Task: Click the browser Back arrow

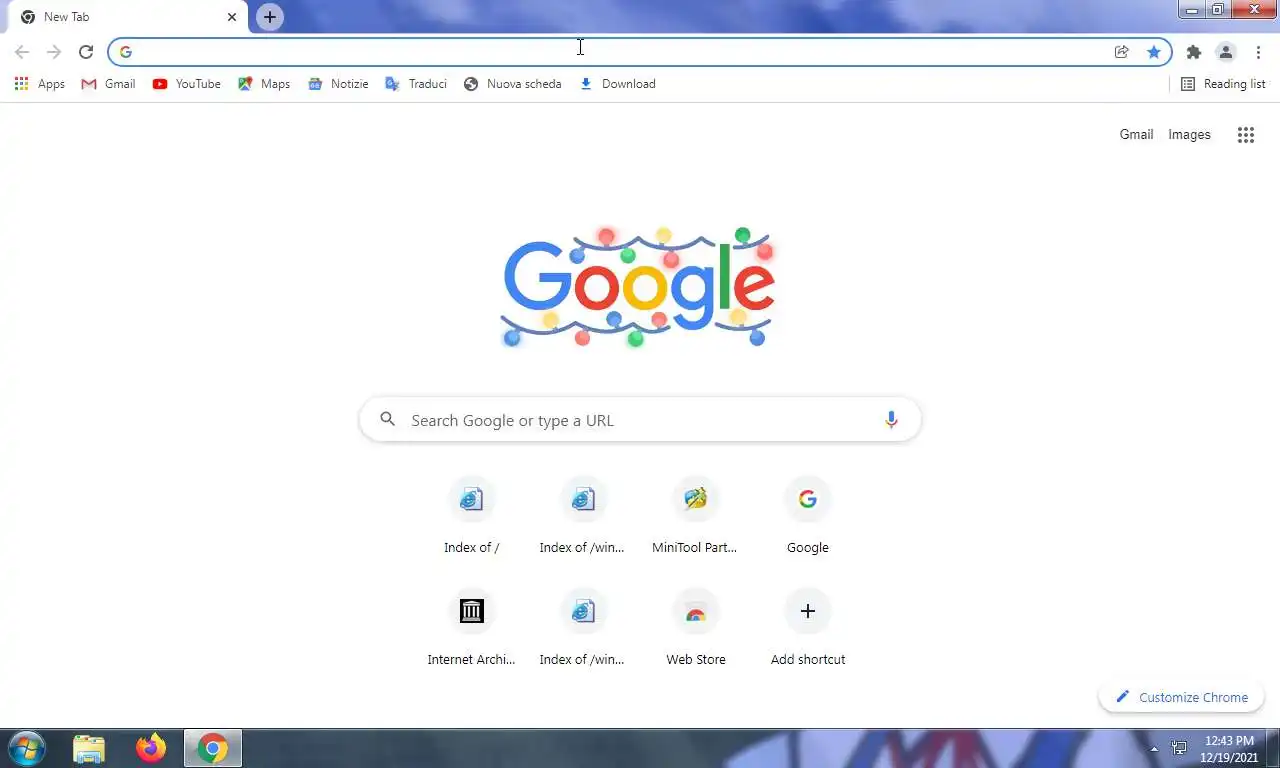Action: point(22,52)
